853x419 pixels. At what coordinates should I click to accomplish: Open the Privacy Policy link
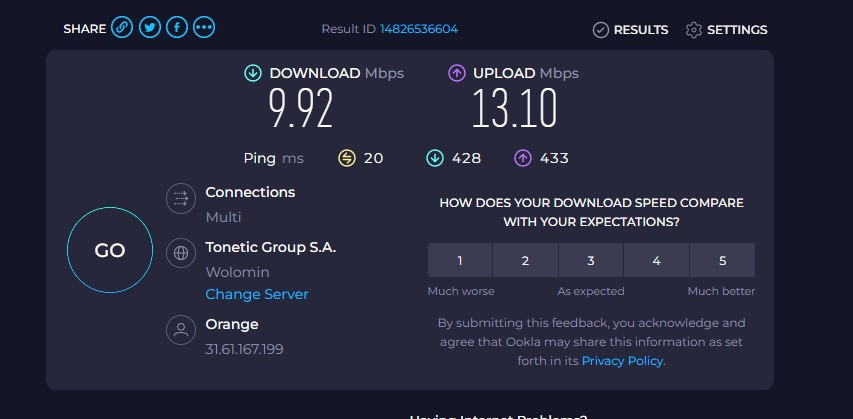(x=622, y=360)
